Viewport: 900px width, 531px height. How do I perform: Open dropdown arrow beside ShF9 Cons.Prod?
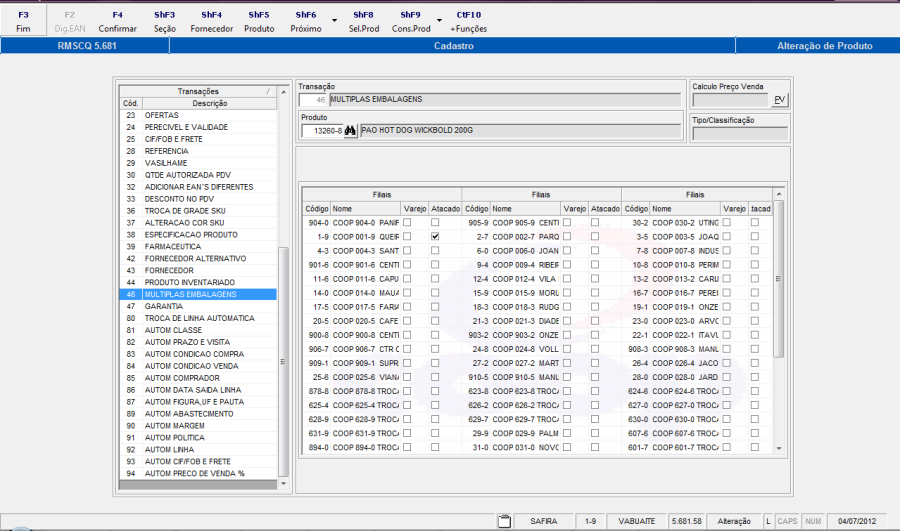click(439, 22)
